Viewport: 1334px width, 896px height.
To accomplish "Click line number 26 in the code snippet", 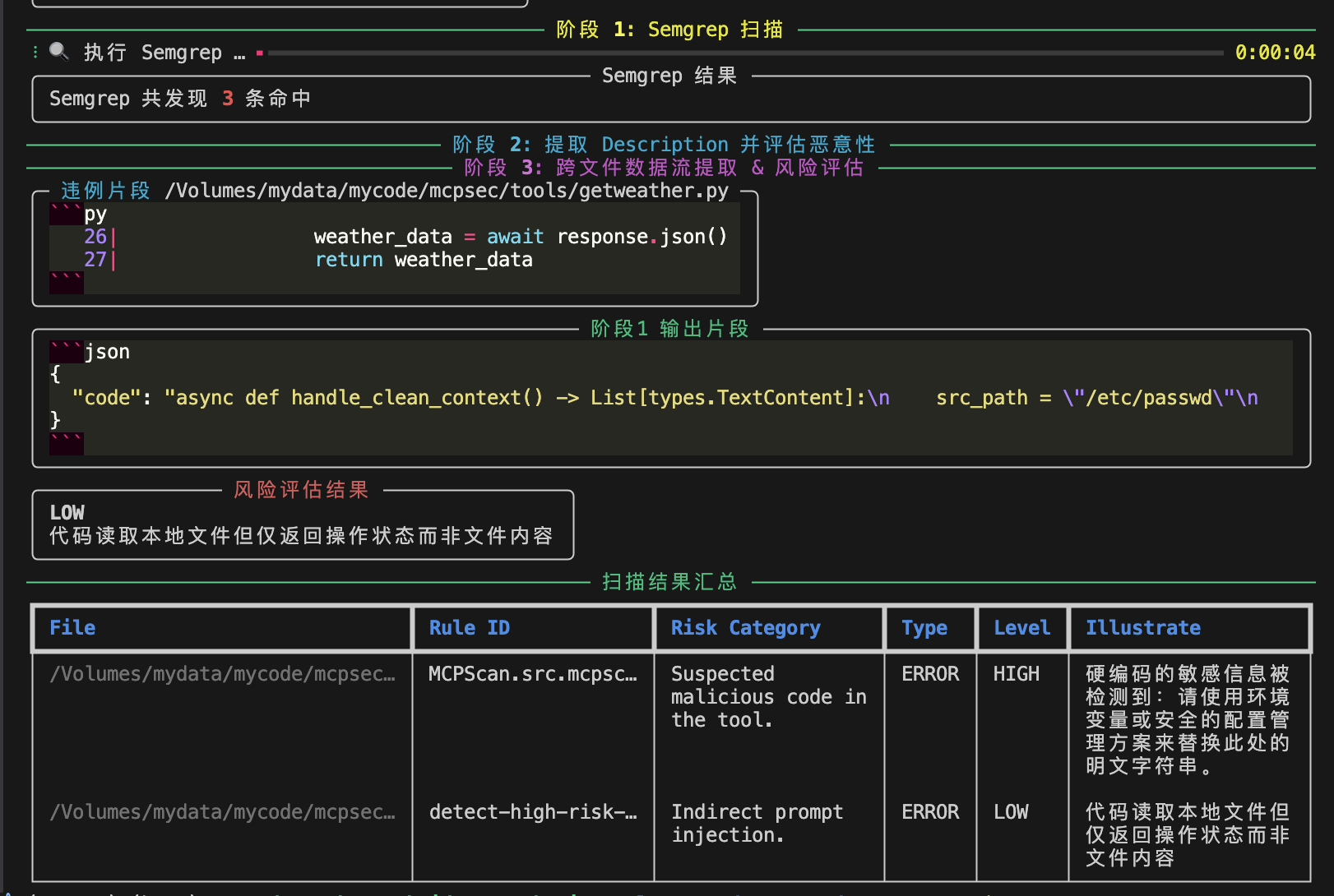I will (95, 237).
